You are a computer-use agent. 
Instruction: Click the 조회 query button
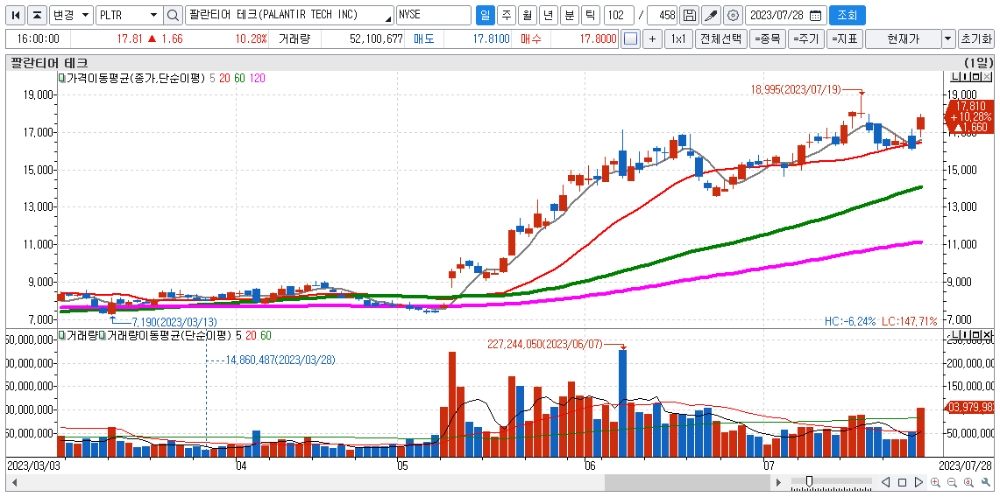pos(848,15)
